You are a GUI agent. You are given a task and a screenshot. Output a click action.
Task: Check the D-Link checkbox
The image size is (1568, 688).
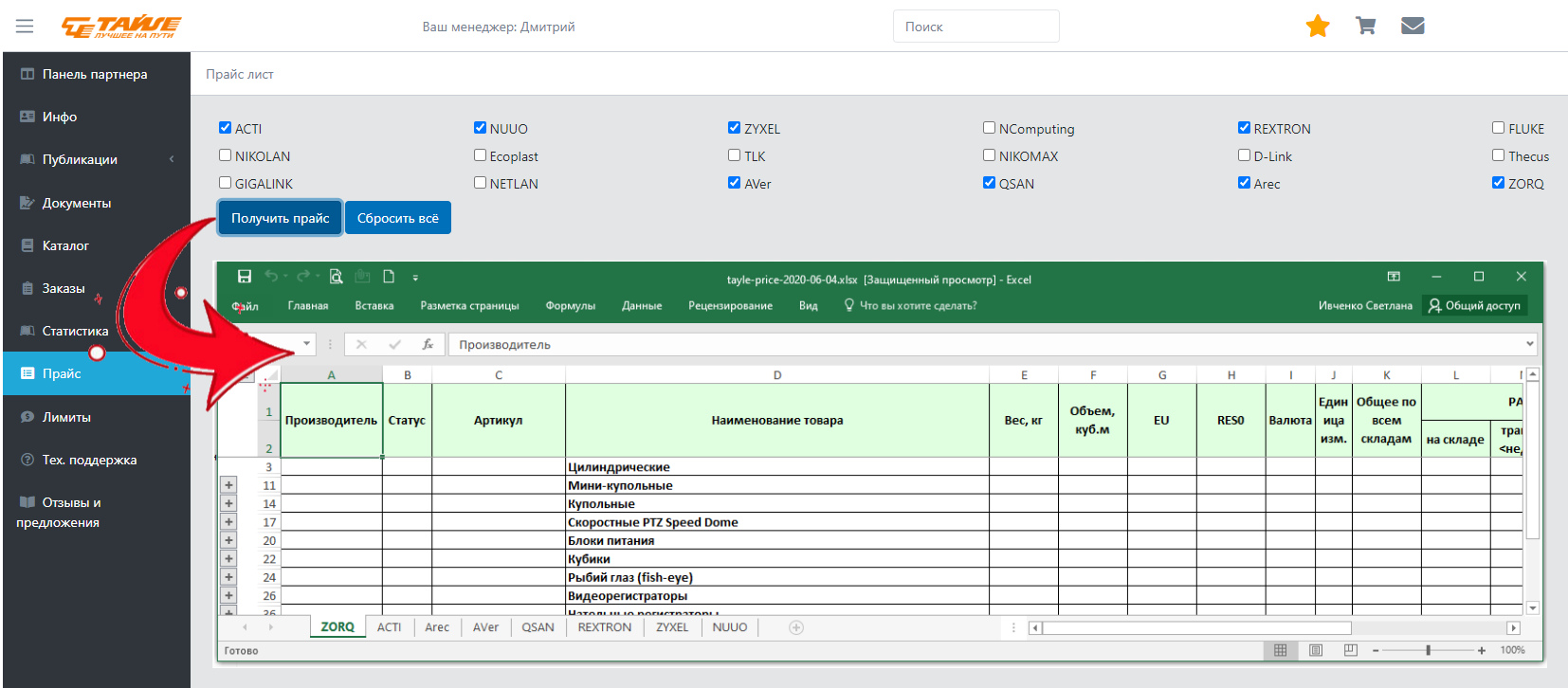tap(1245, 155)
